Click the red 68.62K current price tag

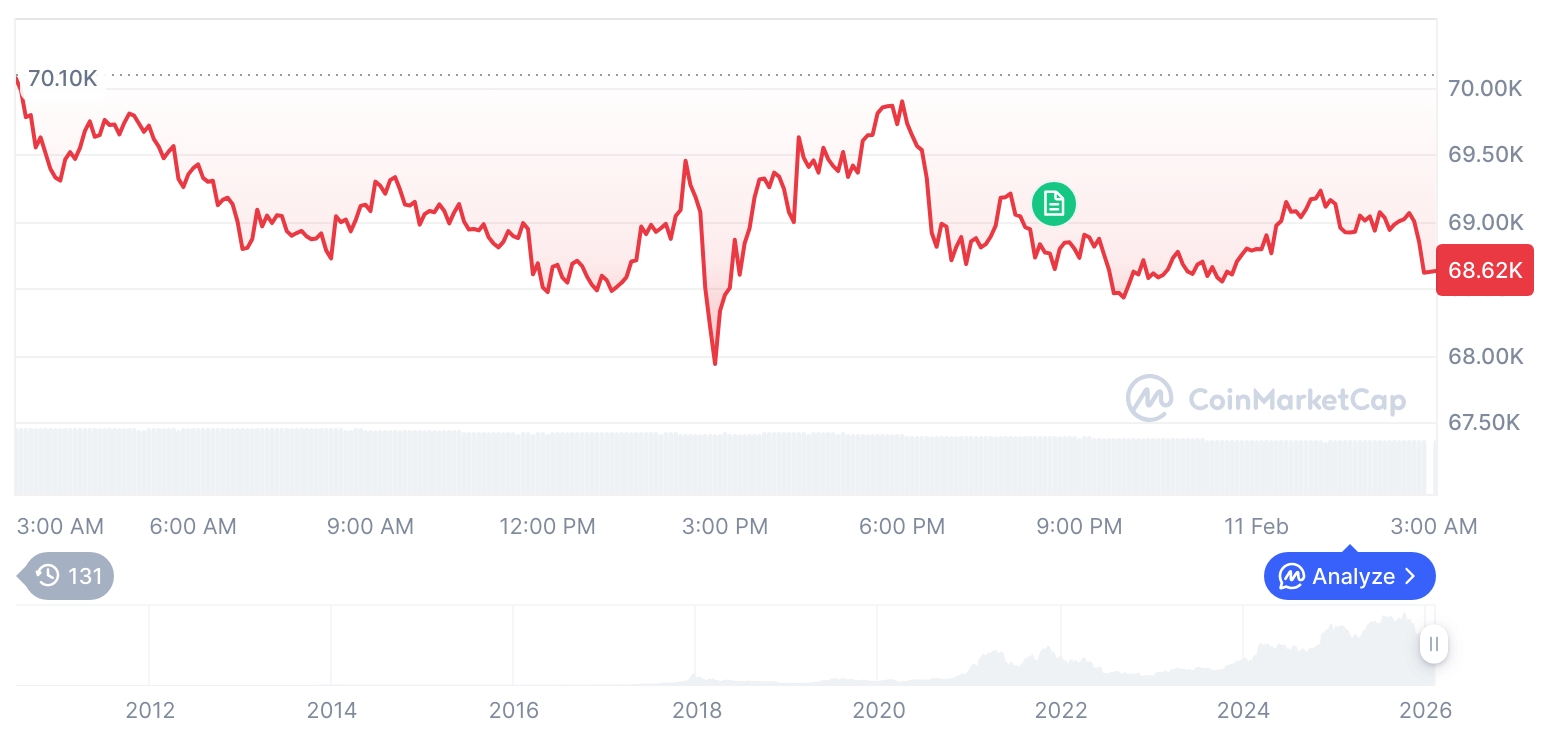(x=1484, y=270)
